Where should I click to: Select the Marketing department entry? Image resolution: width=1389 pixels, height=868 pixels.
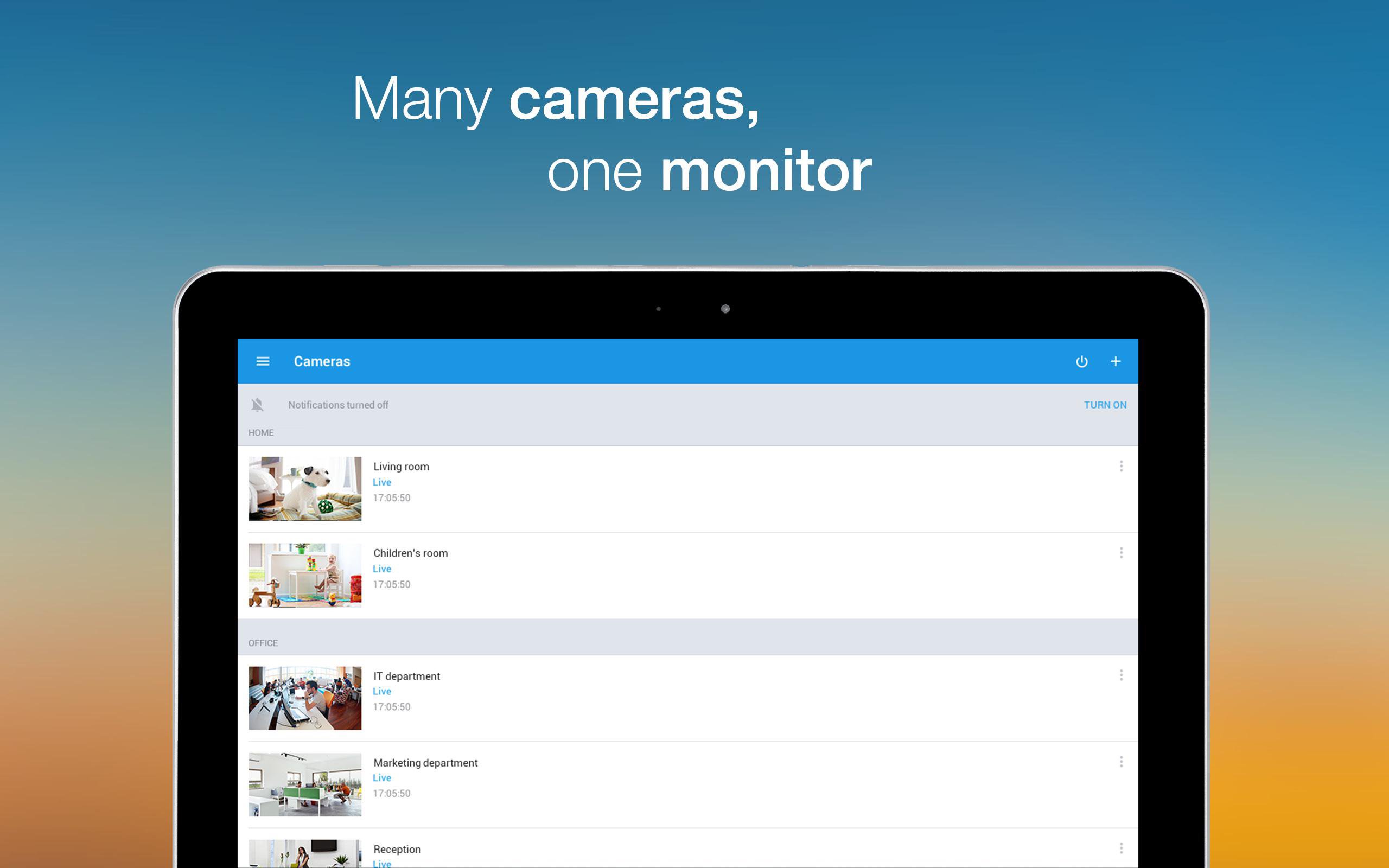click(x=425, y=763)
